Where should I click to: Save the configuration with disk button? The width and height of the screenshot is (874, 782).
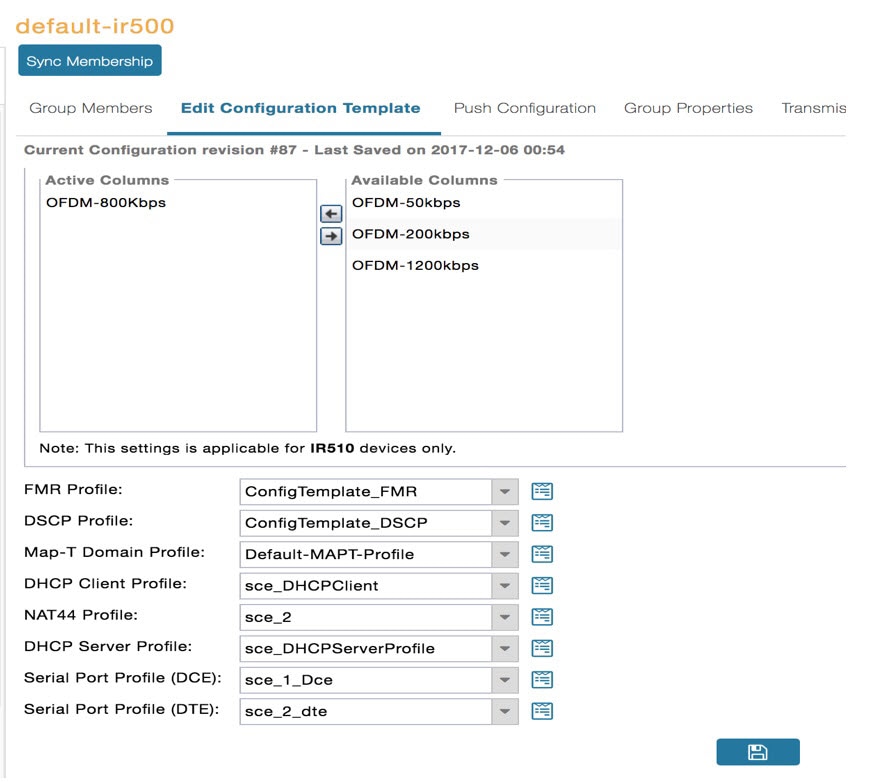tap(758, 752)
